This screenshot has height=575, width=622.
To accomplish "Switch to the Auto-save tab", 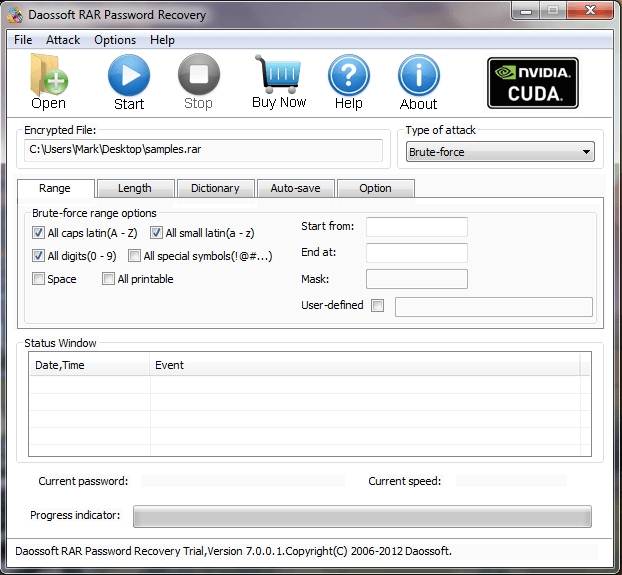I will [296, 188].
